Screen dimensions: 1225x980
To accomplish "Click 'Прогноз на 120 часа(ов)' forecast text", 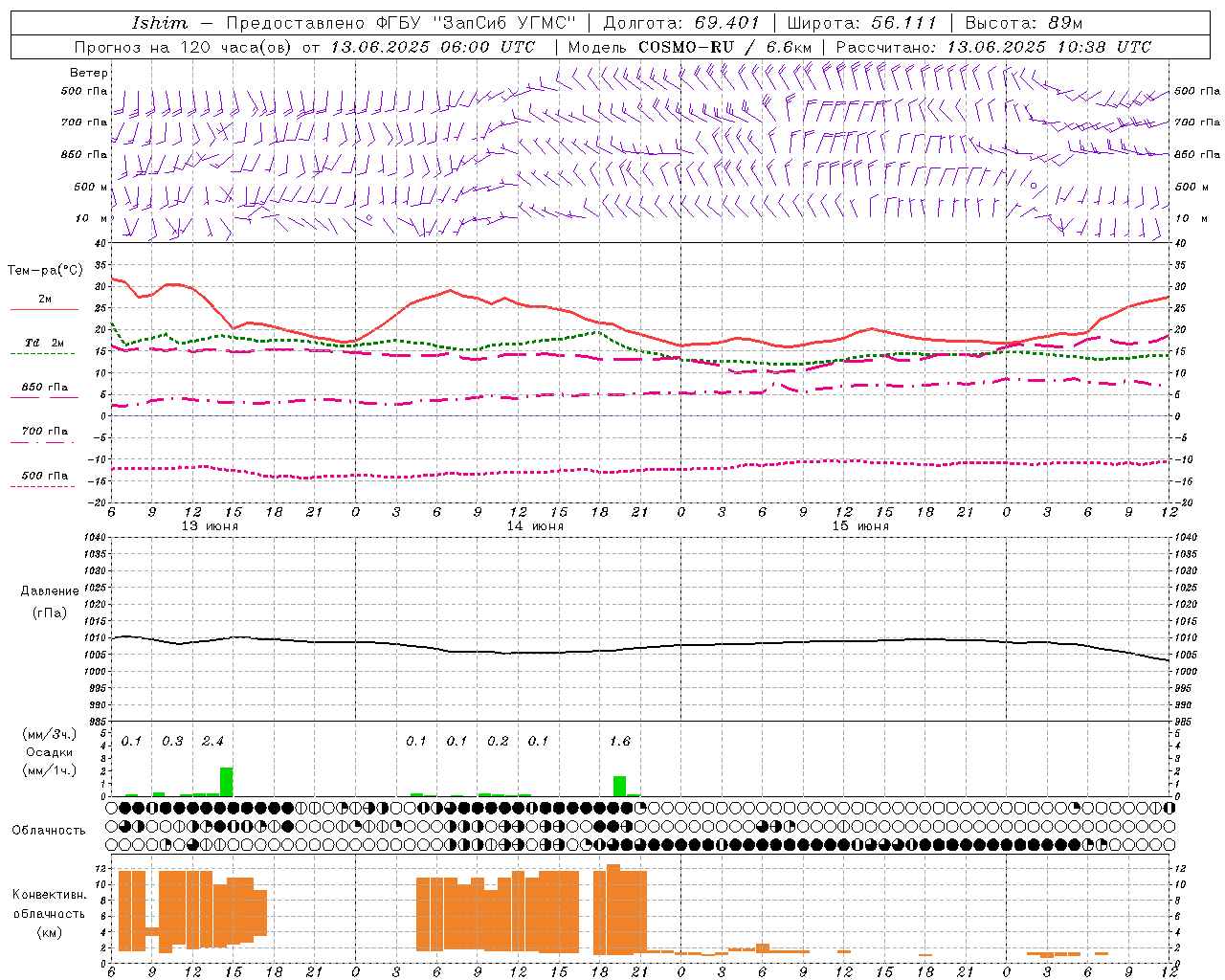I will pos(184,47).
